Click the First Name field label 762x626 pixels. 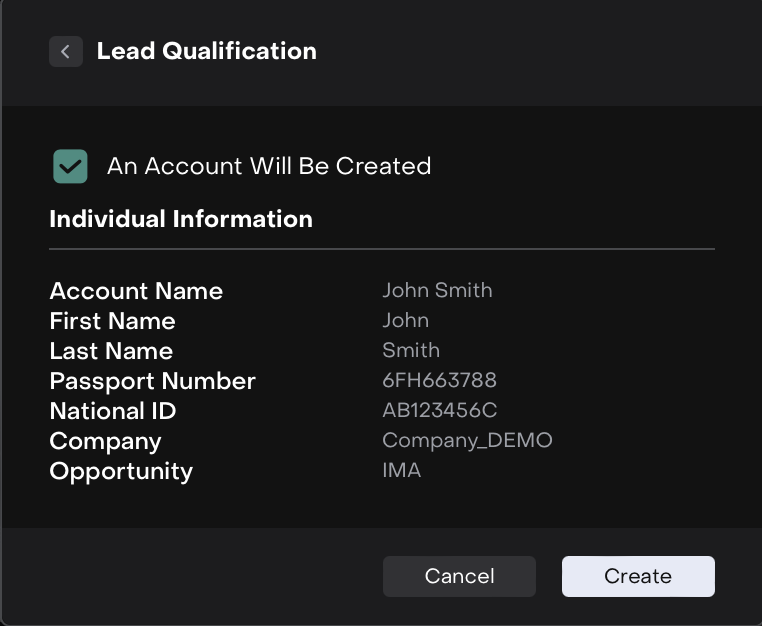[x=112, y=321]
